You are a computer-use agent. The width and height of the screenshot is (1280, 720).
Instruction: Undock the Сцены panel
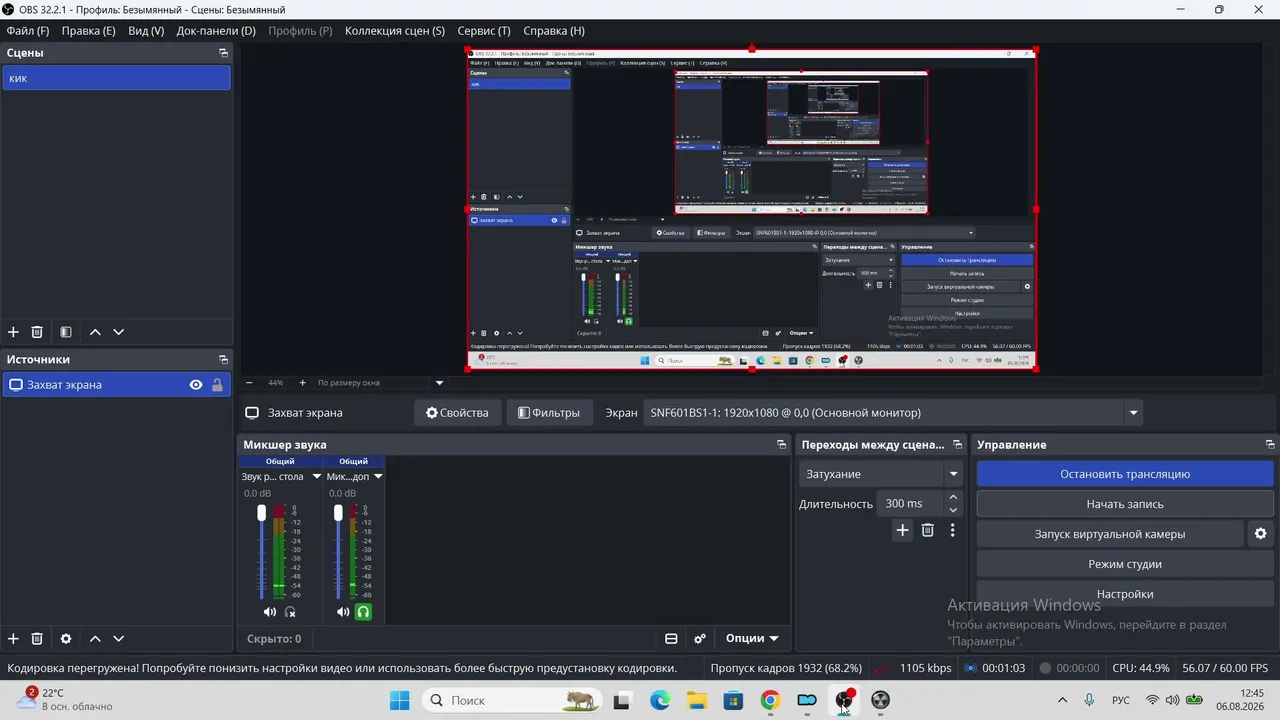pyautogui.click(x=223, y=53)
